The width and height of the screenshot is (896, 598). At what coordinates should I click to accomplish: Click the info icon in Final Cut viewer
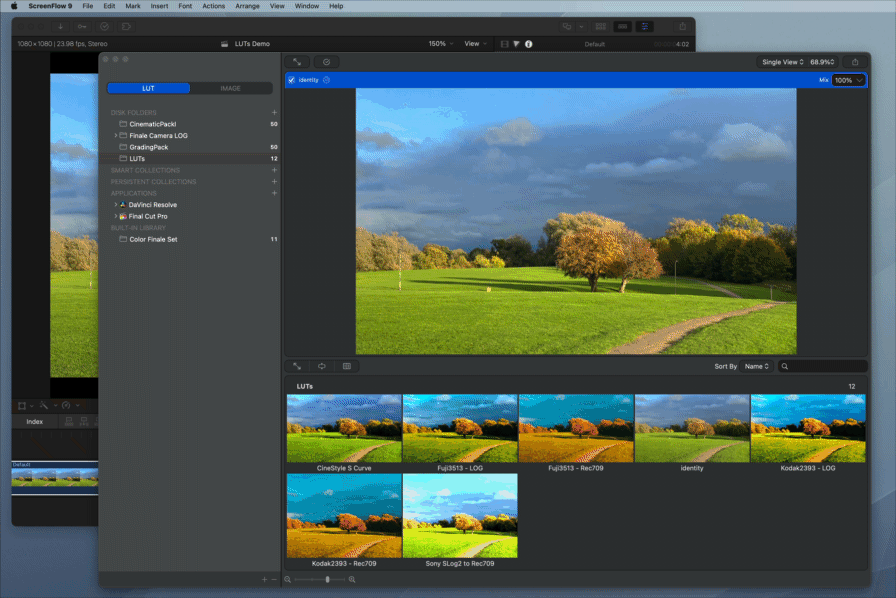tap(529, 44)
